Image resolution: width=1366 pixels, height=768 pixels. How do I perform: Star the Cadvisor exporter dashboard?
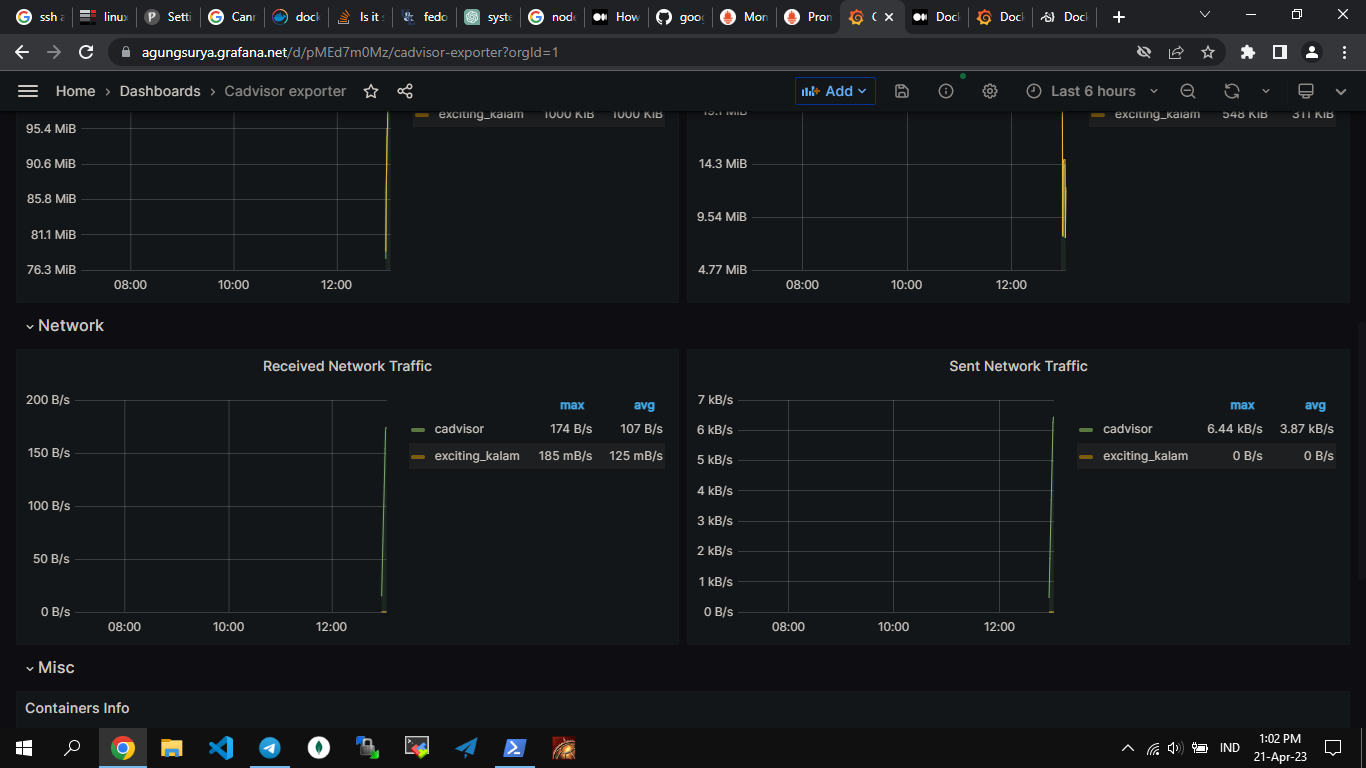pyautogui.click(x=371, y=91)
